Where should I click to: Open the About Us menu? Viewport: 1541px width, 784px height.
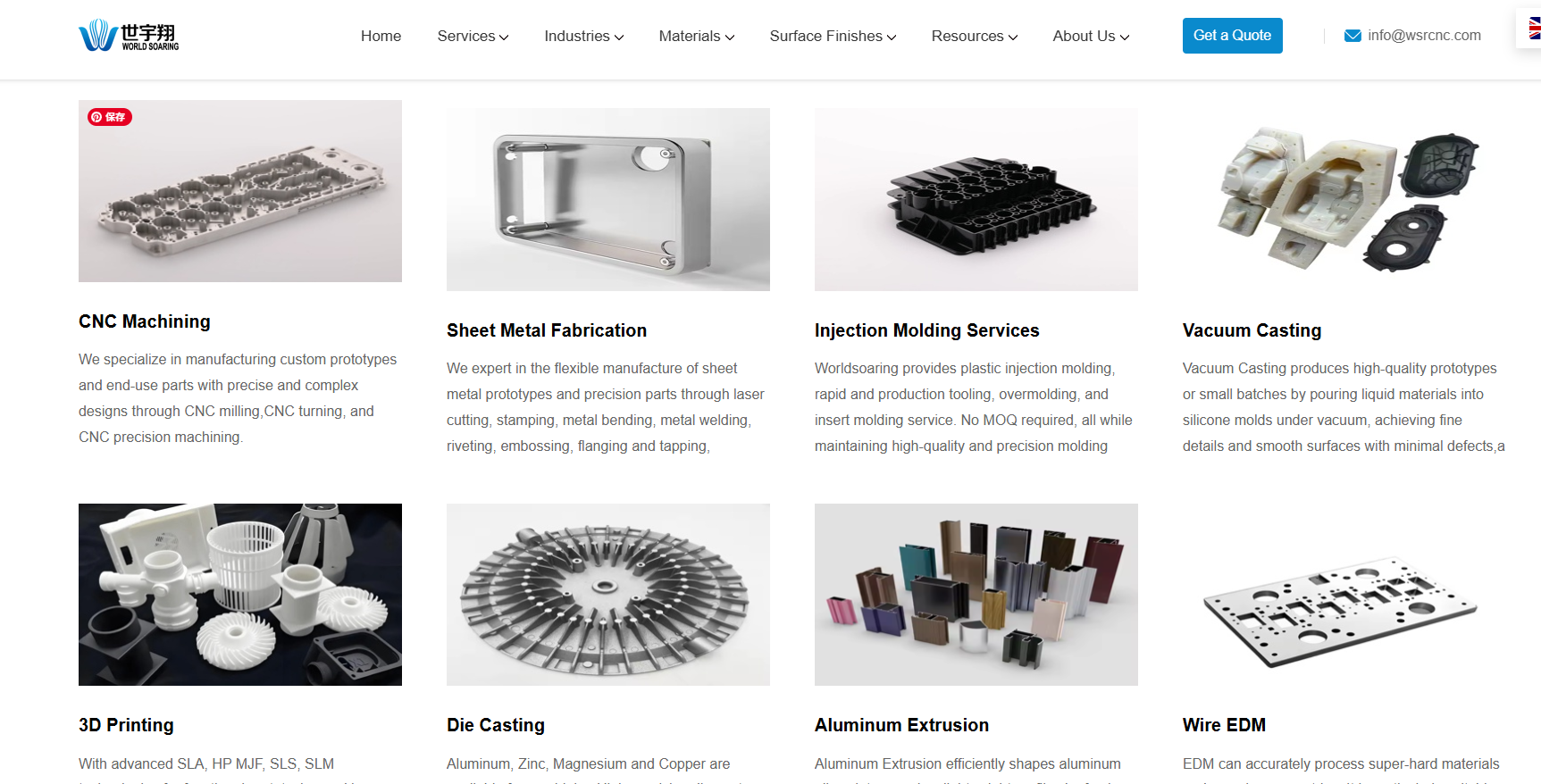tap(1091, 36)
